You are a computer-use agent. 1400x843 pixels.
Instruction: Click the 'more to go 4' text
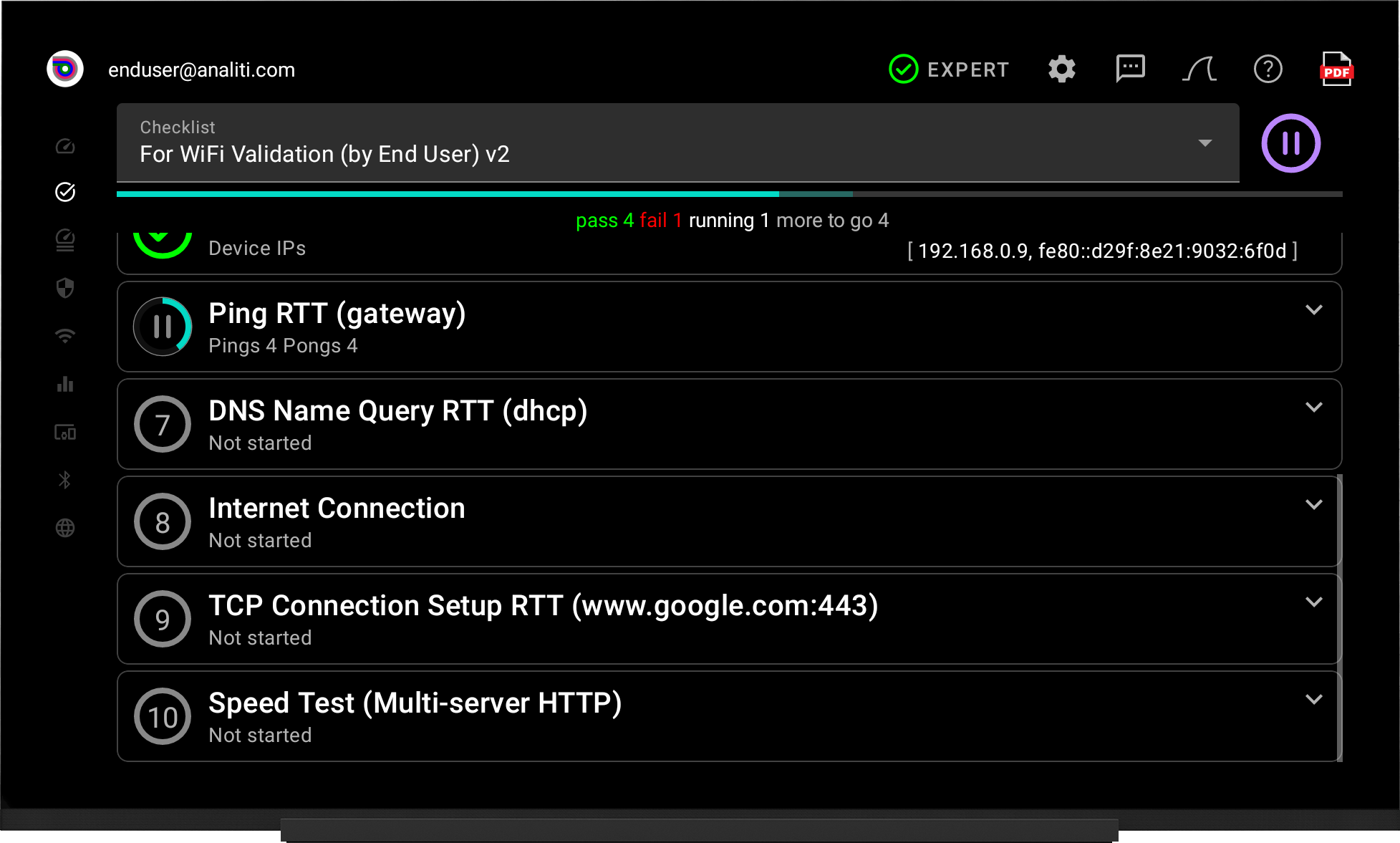pyautogui.click(x=833, y=221)
